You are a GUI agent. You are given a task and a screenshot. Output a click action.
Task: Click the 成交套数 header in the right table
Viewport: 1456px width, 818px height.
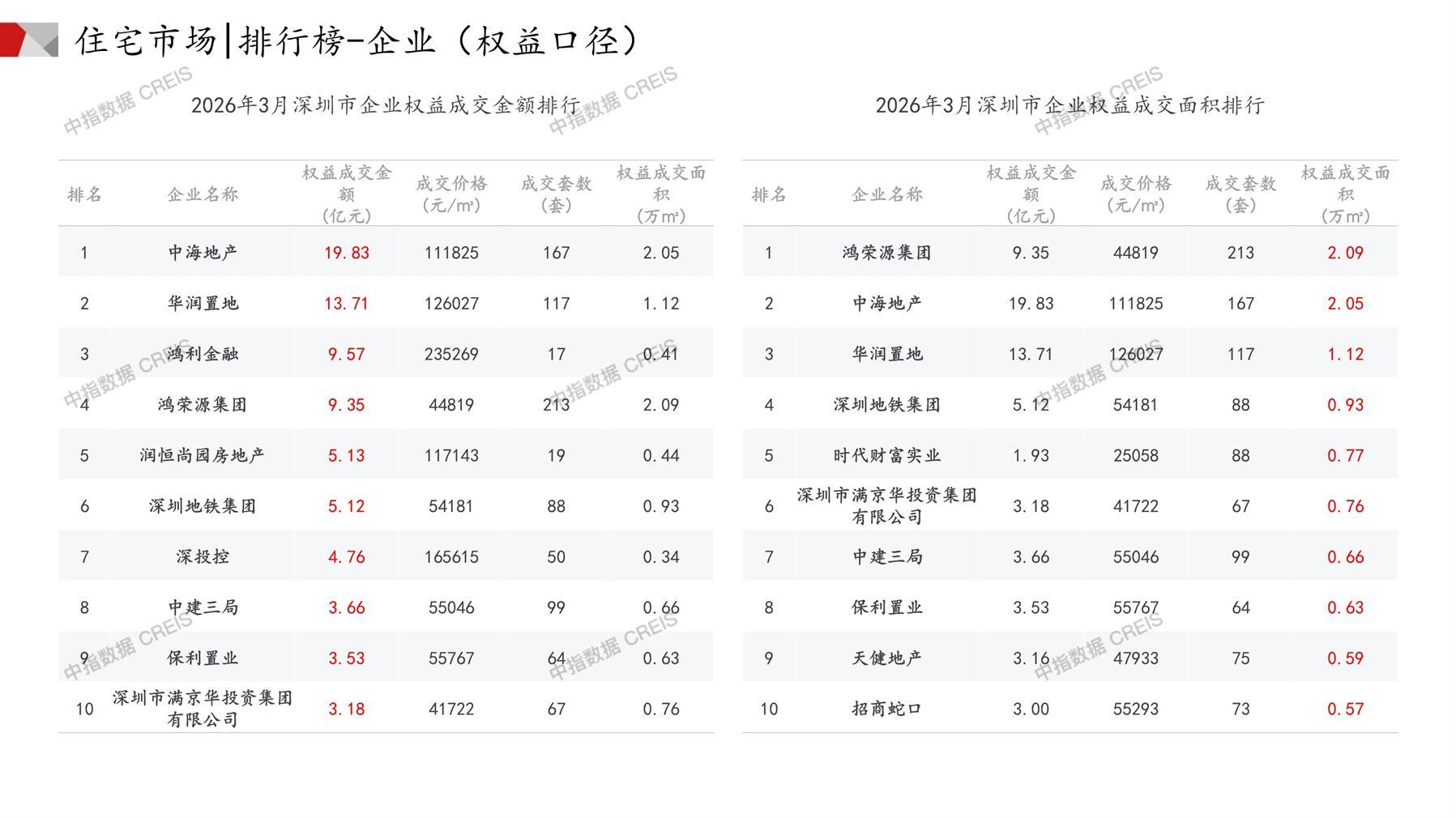click(1240, 194)
